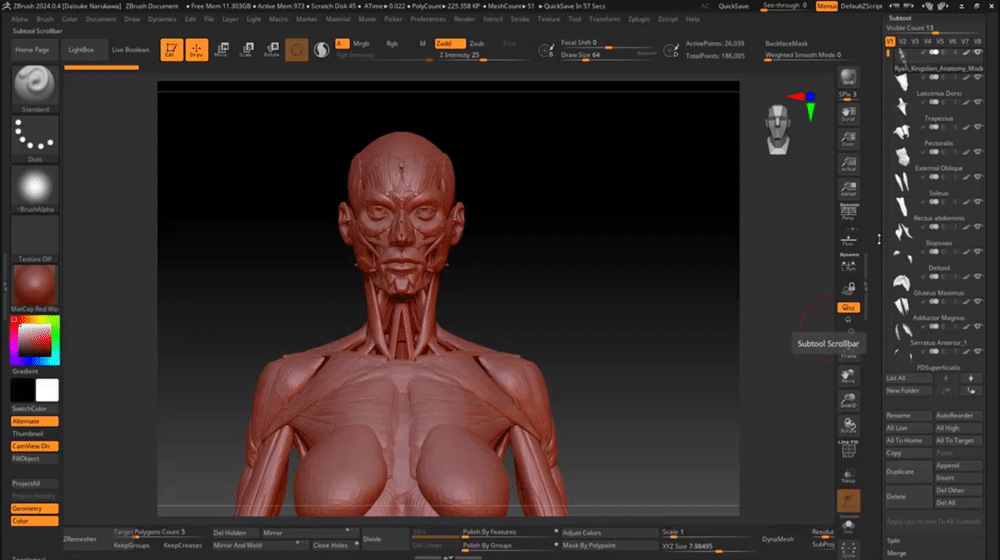The width and height of the screenshot is (1000, 560).
Task: Select the Draw mode icon
Action: coord(197,49)
